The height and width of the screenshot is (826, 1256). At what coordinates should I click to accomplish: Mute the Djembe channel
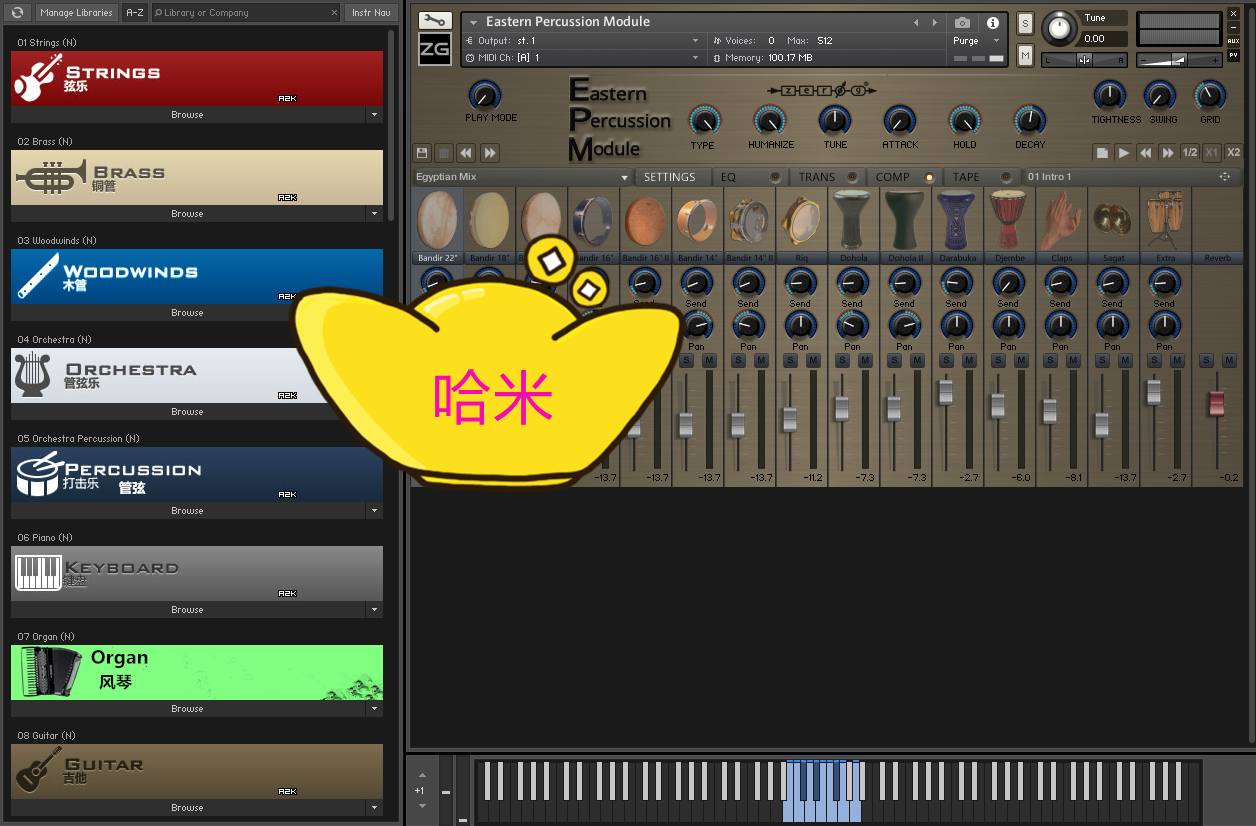tap(1021, 360)
